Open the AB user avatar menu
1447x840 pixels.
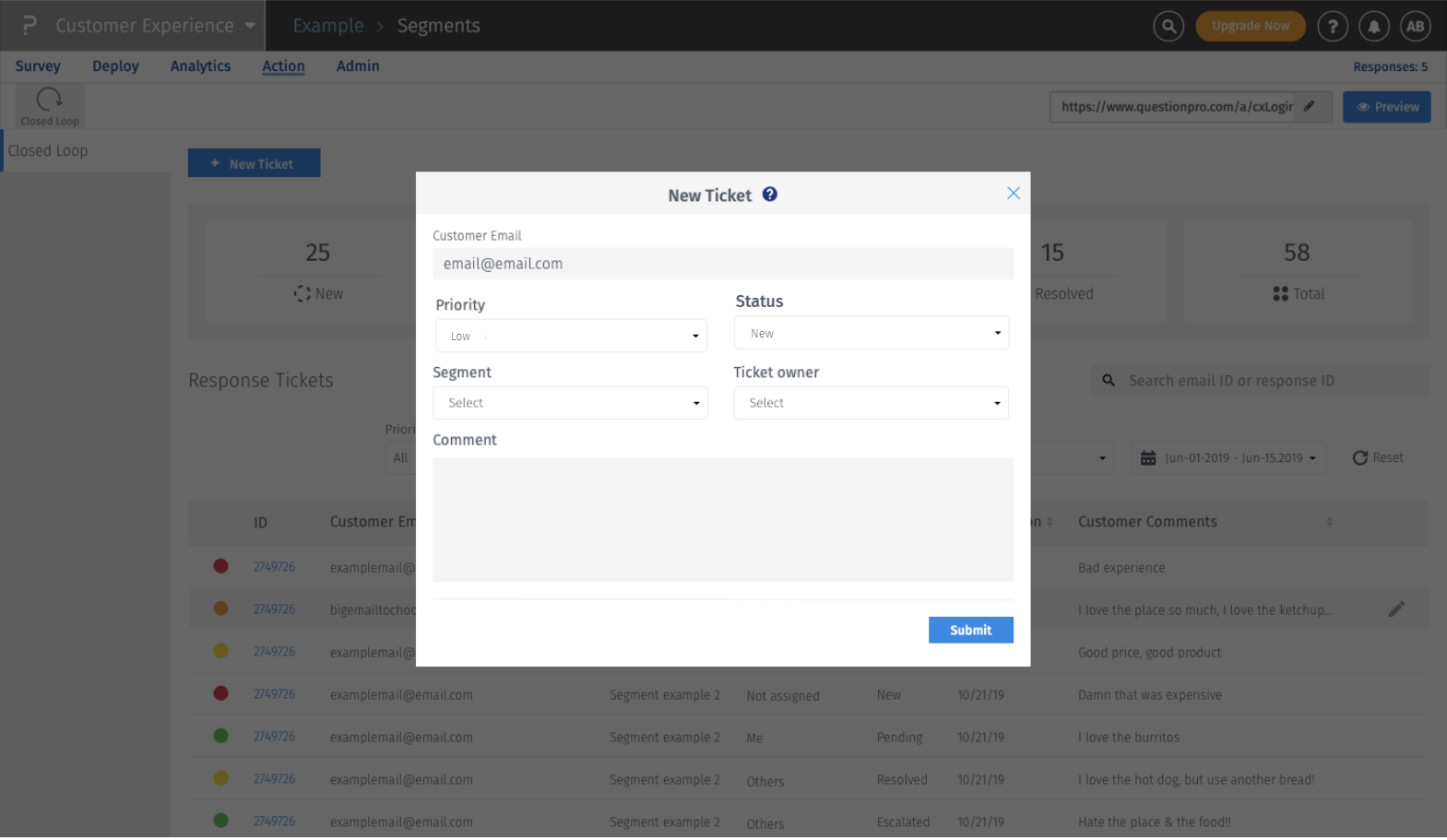point(1416,26)
